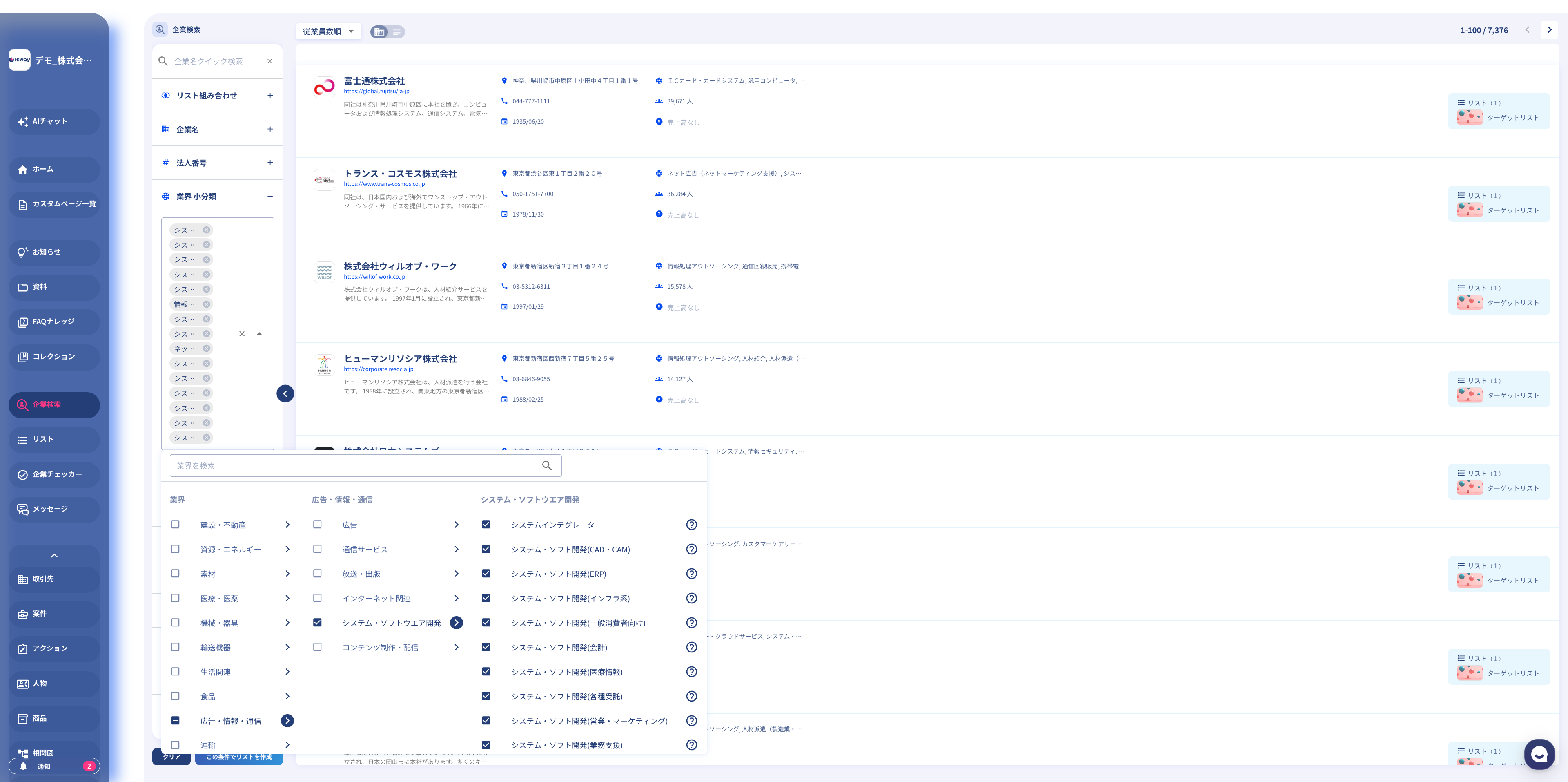Tick the 通信サービス checkbox
The height and width of the screenshot is (782, 1568).
point(317,549)
